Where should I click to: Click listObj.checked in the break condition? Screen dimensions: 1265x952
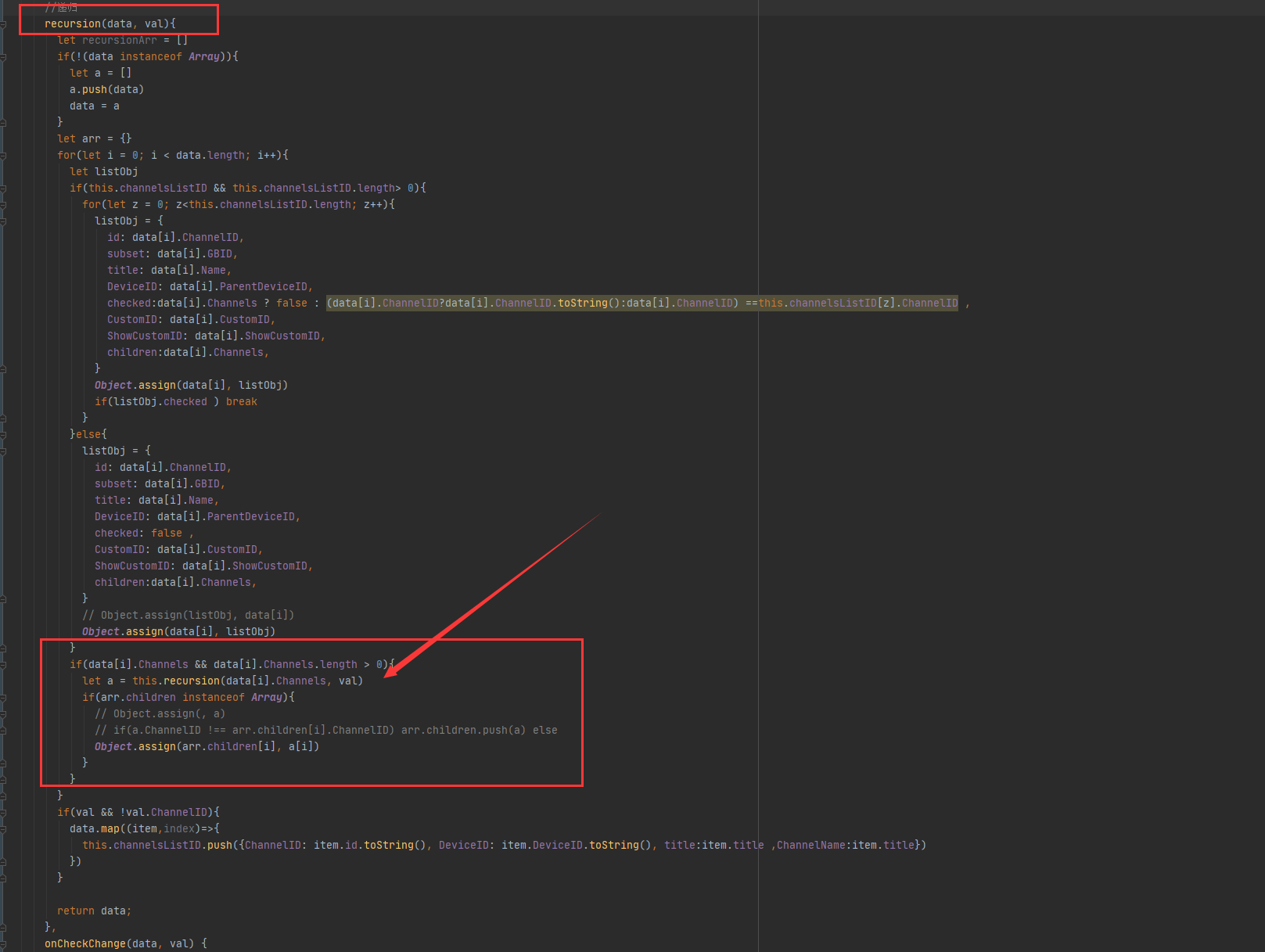coord(160,402)
